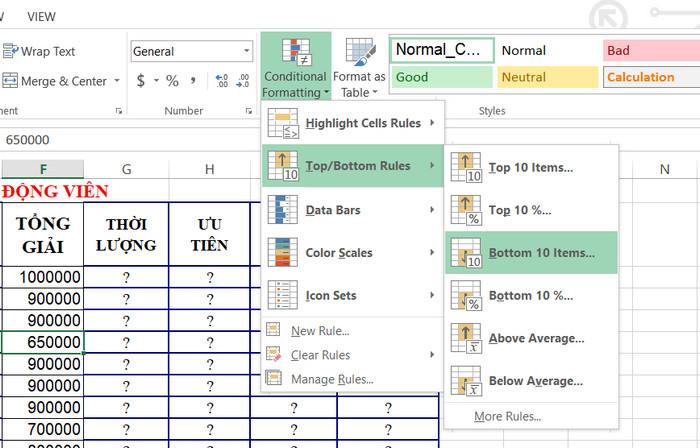Select column H header
Image resolution: width=700 pixels, height=448 pixels.
point(209,169)
